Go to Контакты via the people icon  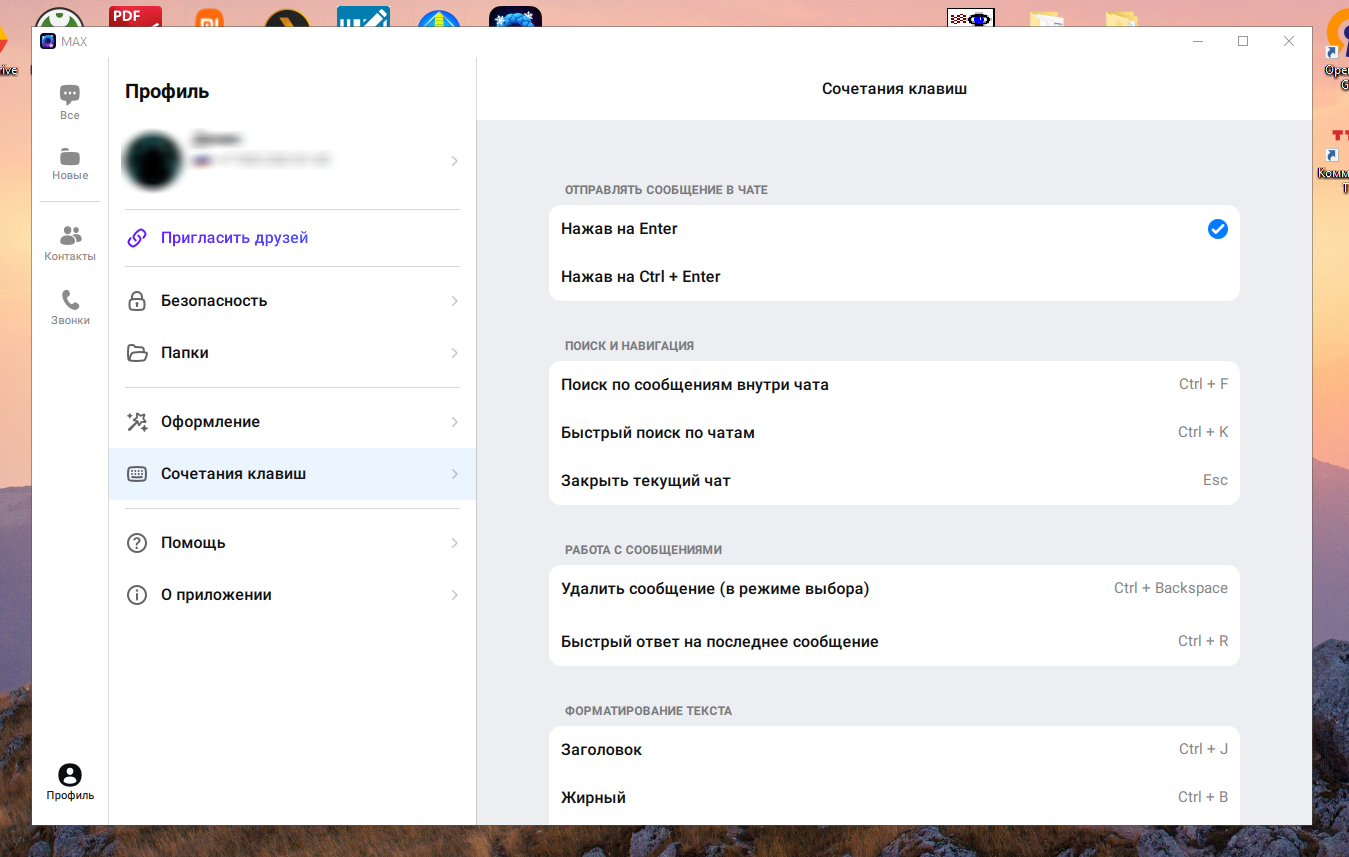point(70,236)
